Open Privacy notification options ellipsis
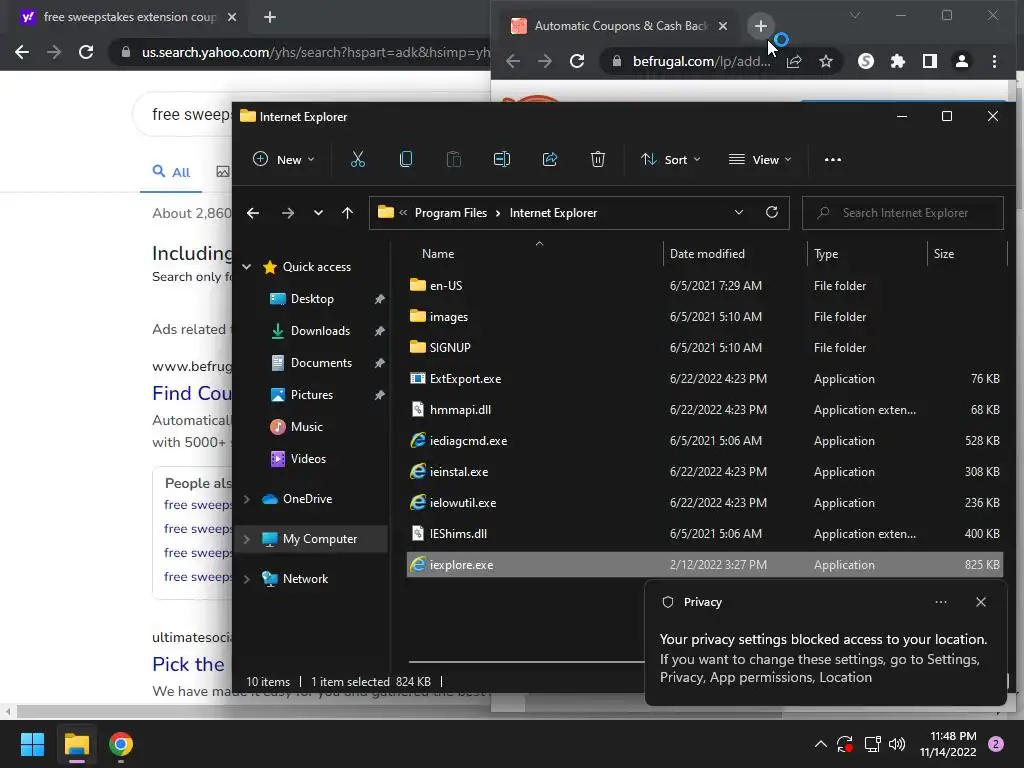This screenshot has height=768, width=1024. (x=941, y=602)
